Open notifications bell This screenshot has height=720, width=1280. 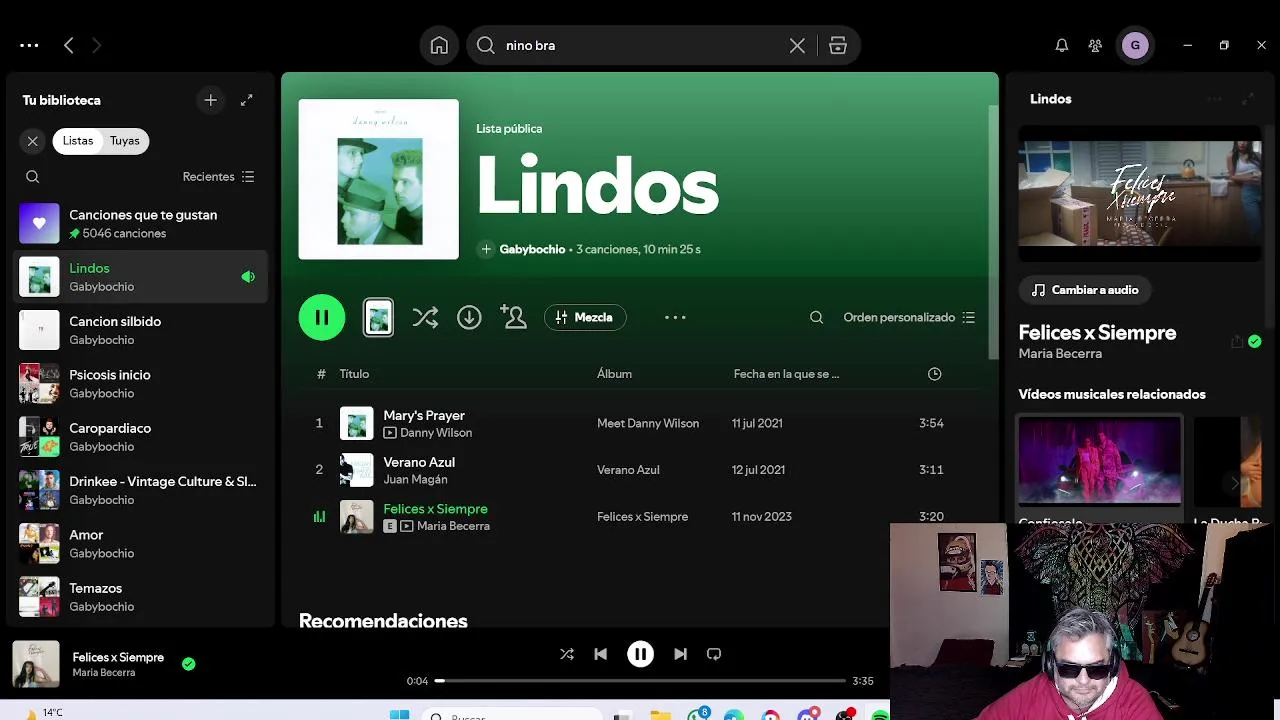1062,45
